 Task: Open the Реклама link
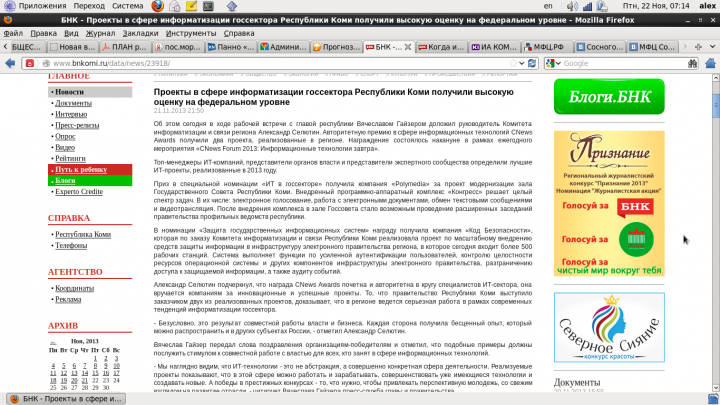(68, 299)
